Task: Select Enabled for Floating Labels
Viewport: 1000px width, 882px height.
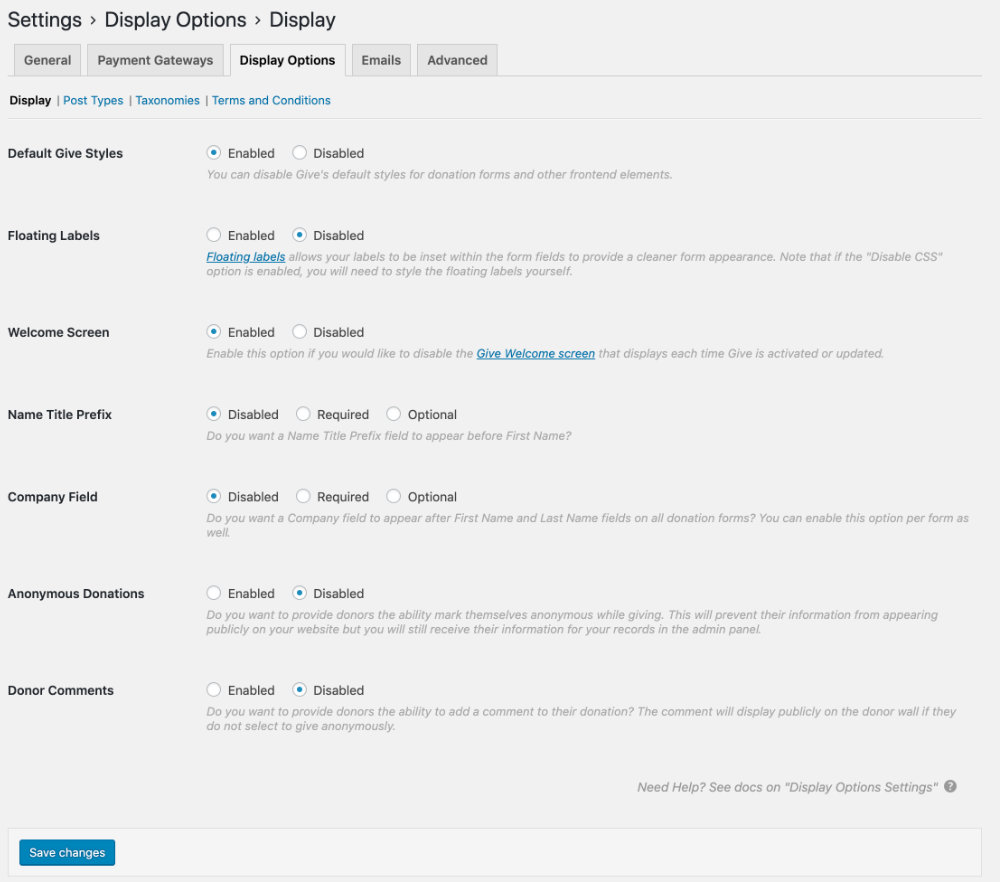Action: [x=214, y=235]
